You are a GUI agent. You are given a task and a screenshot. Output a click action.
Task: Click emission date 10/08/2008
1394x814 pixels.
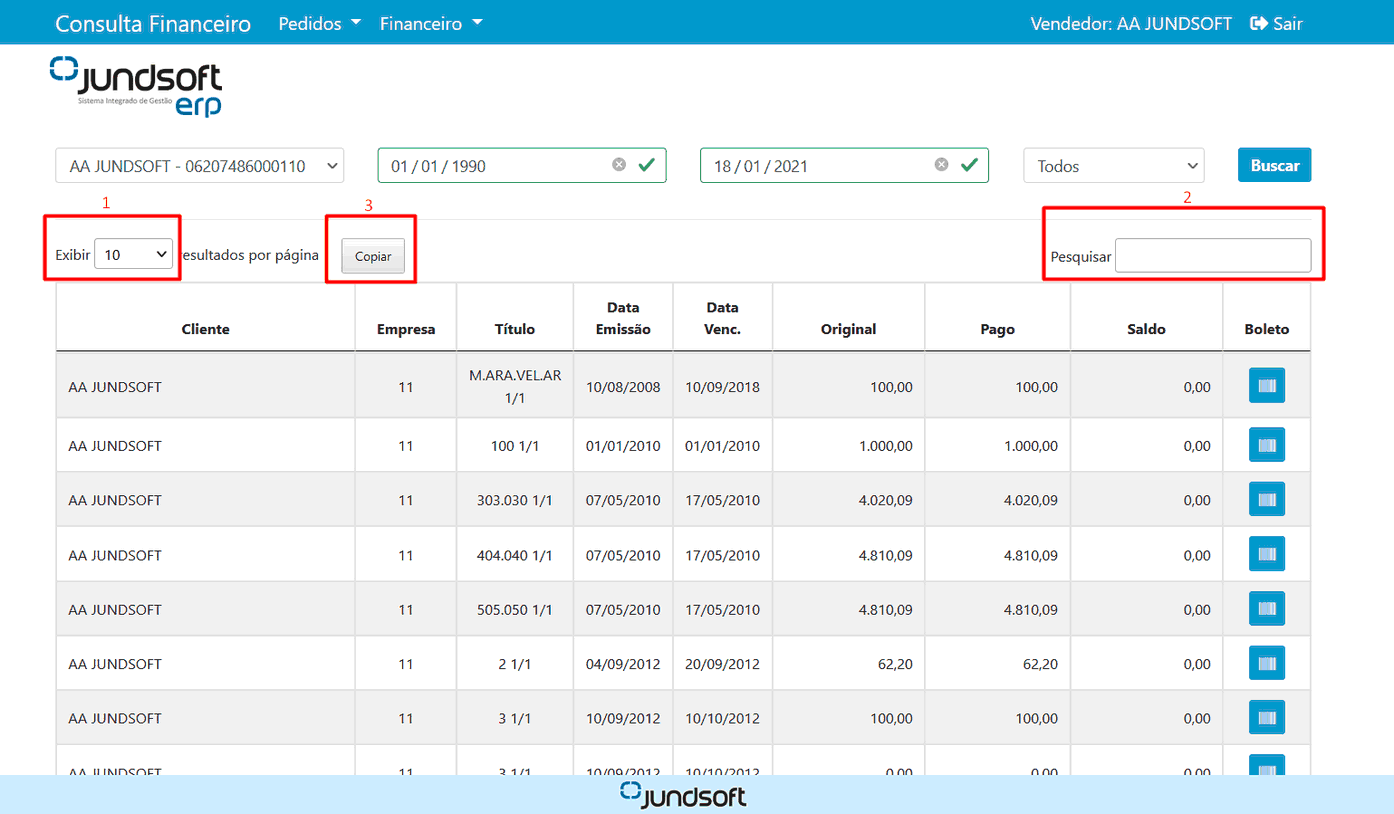click(x=623, y=387)
